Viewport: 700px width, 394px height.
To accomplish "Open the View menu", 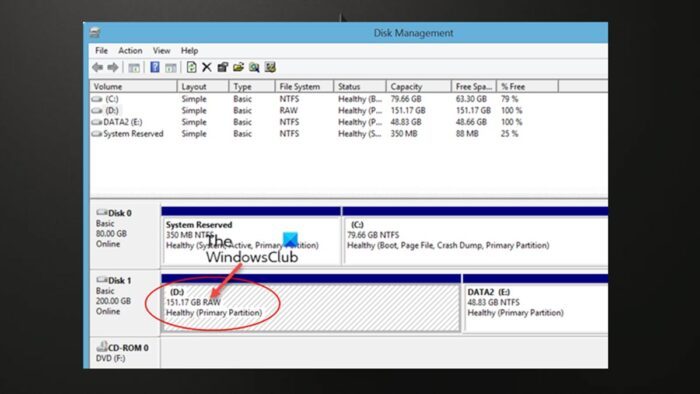I will 162,51.
